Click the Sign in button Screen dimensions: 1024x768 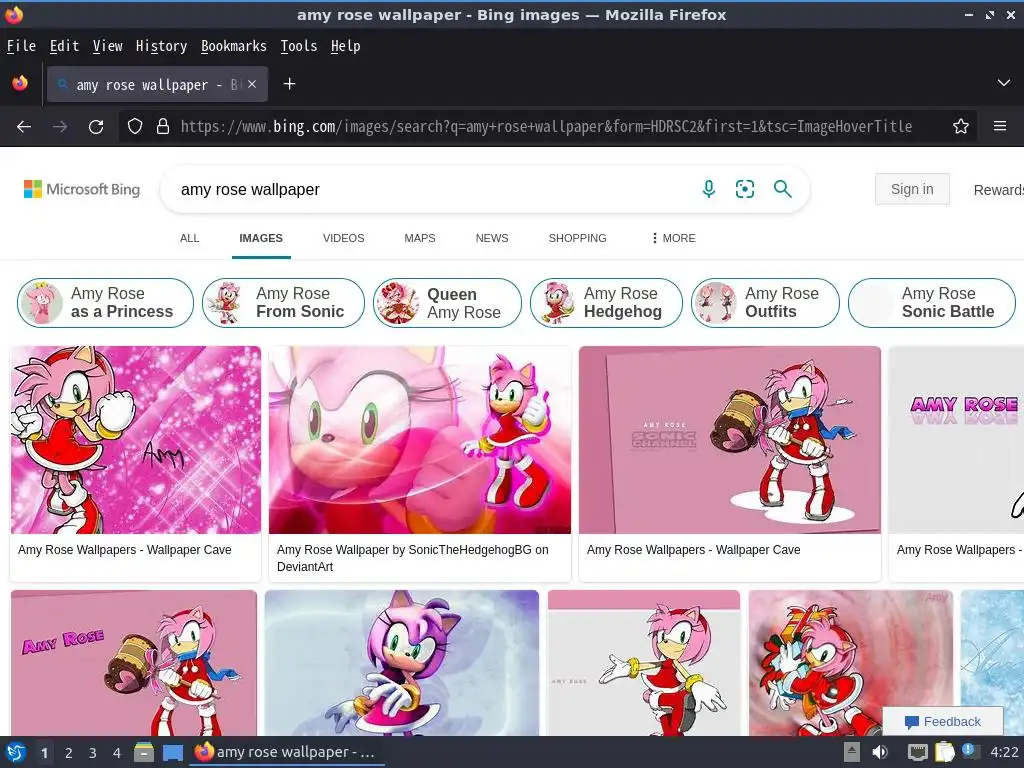click(x=912, y=189)
